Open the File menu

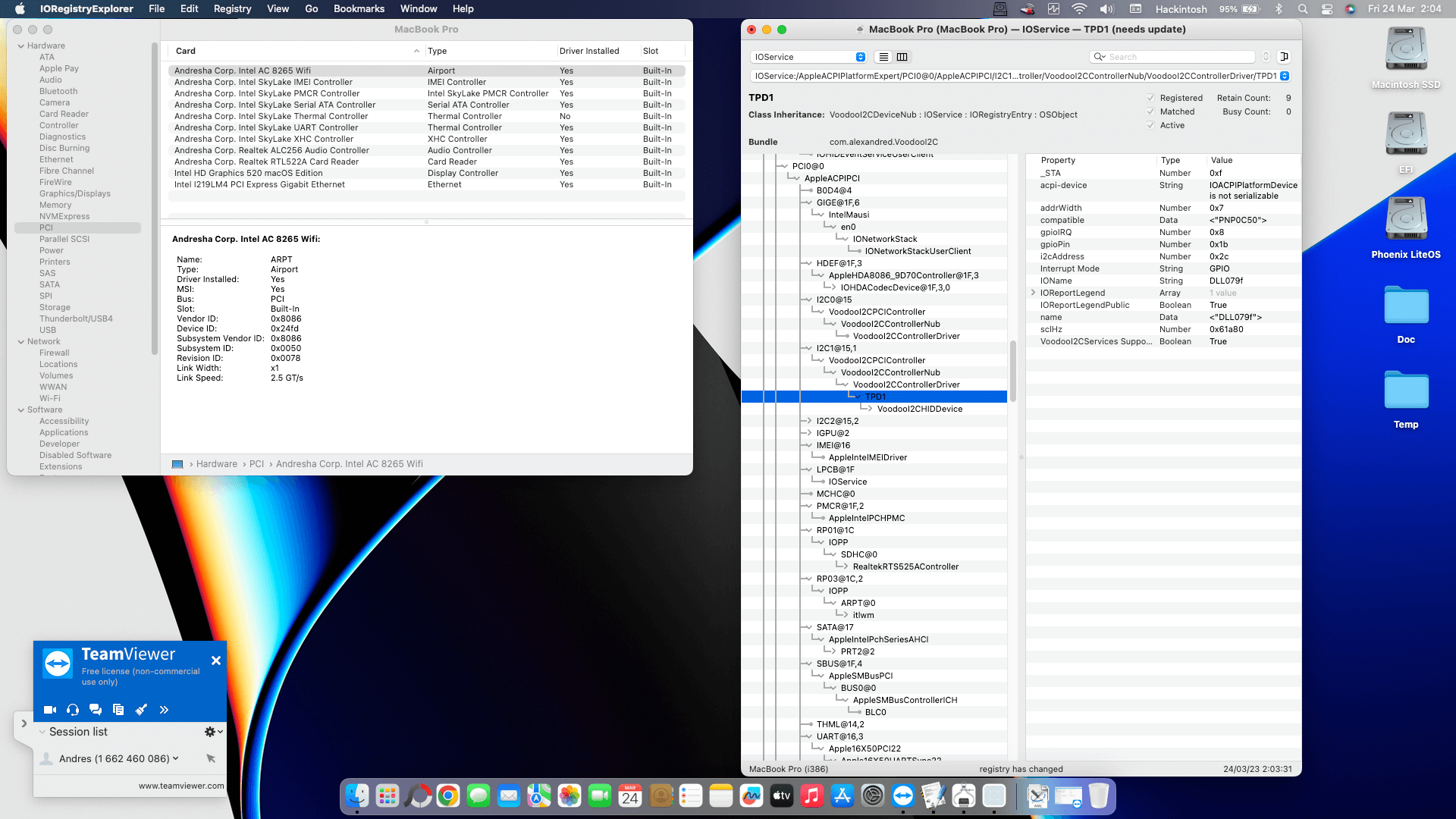(157, 9)
